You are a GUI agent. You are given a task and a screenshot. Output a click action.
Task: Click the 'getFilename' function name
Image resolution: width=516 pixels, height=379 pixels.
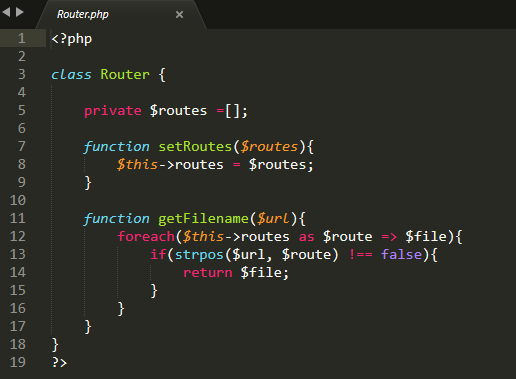203,219
